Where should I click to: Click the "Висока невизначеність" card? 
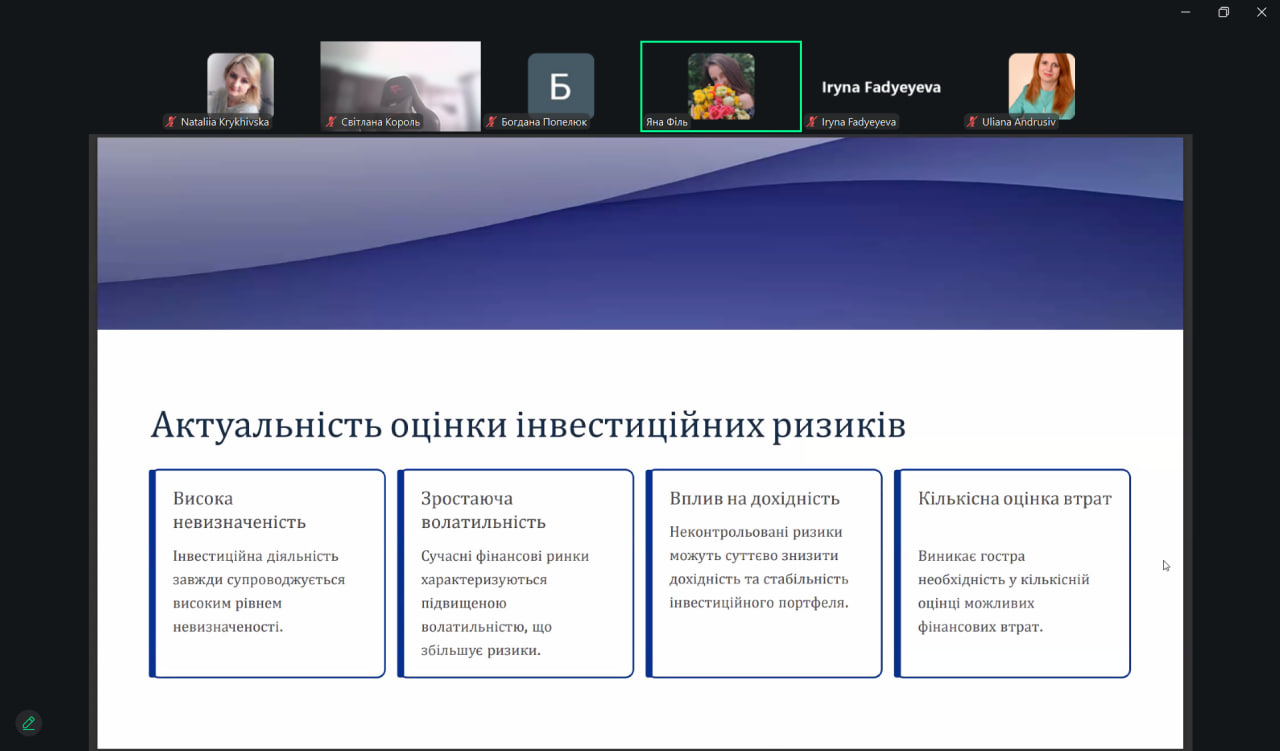pos(267,573)
